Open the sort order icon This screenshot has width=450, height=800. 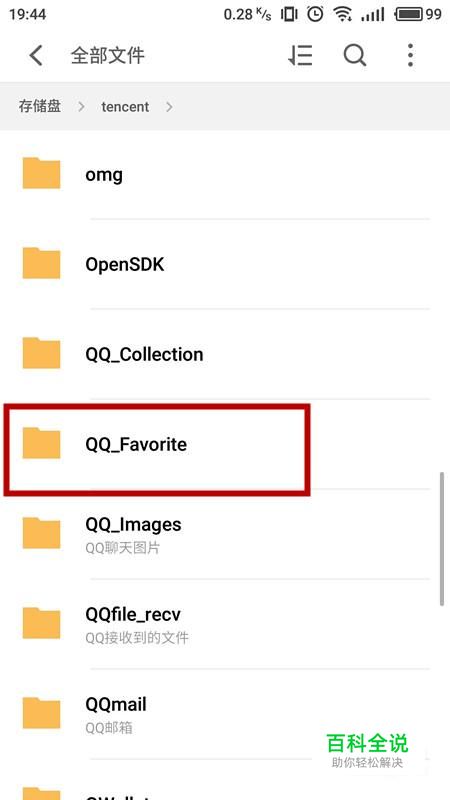300,55
